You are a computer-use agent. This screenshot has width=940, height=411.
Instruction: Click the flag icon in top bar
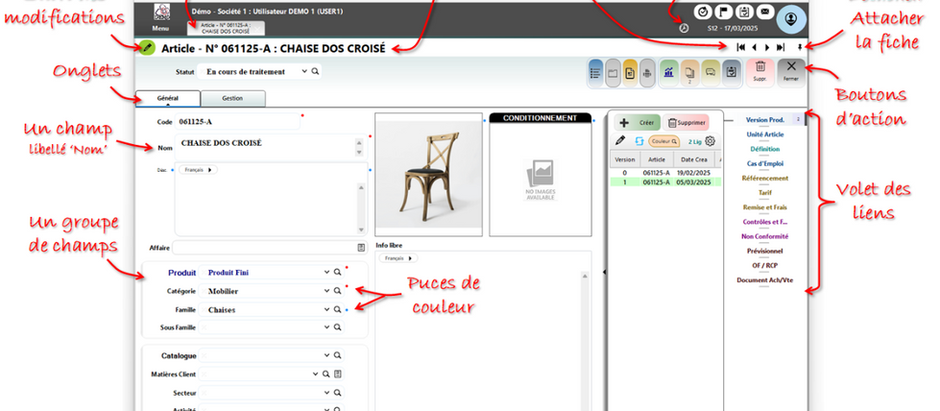tap(723, 11)
